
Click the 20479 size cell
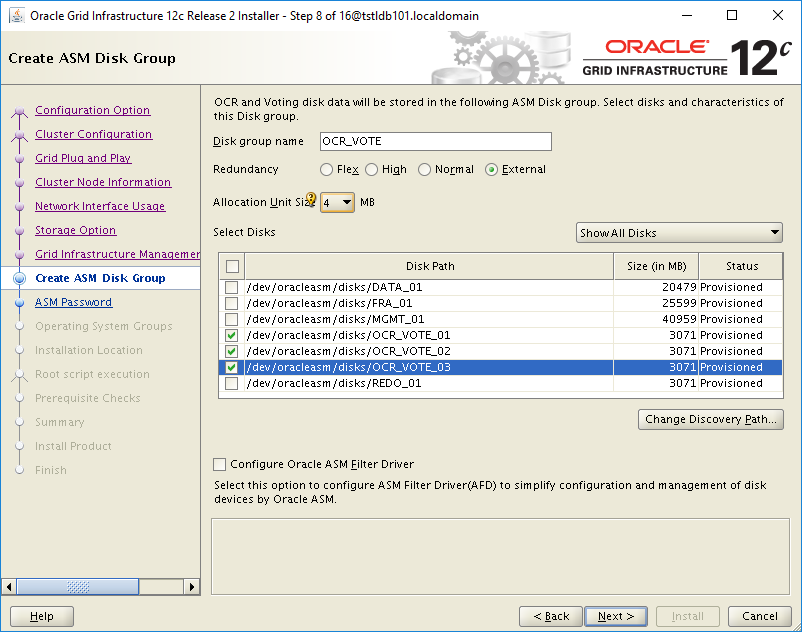pos(656,287)
